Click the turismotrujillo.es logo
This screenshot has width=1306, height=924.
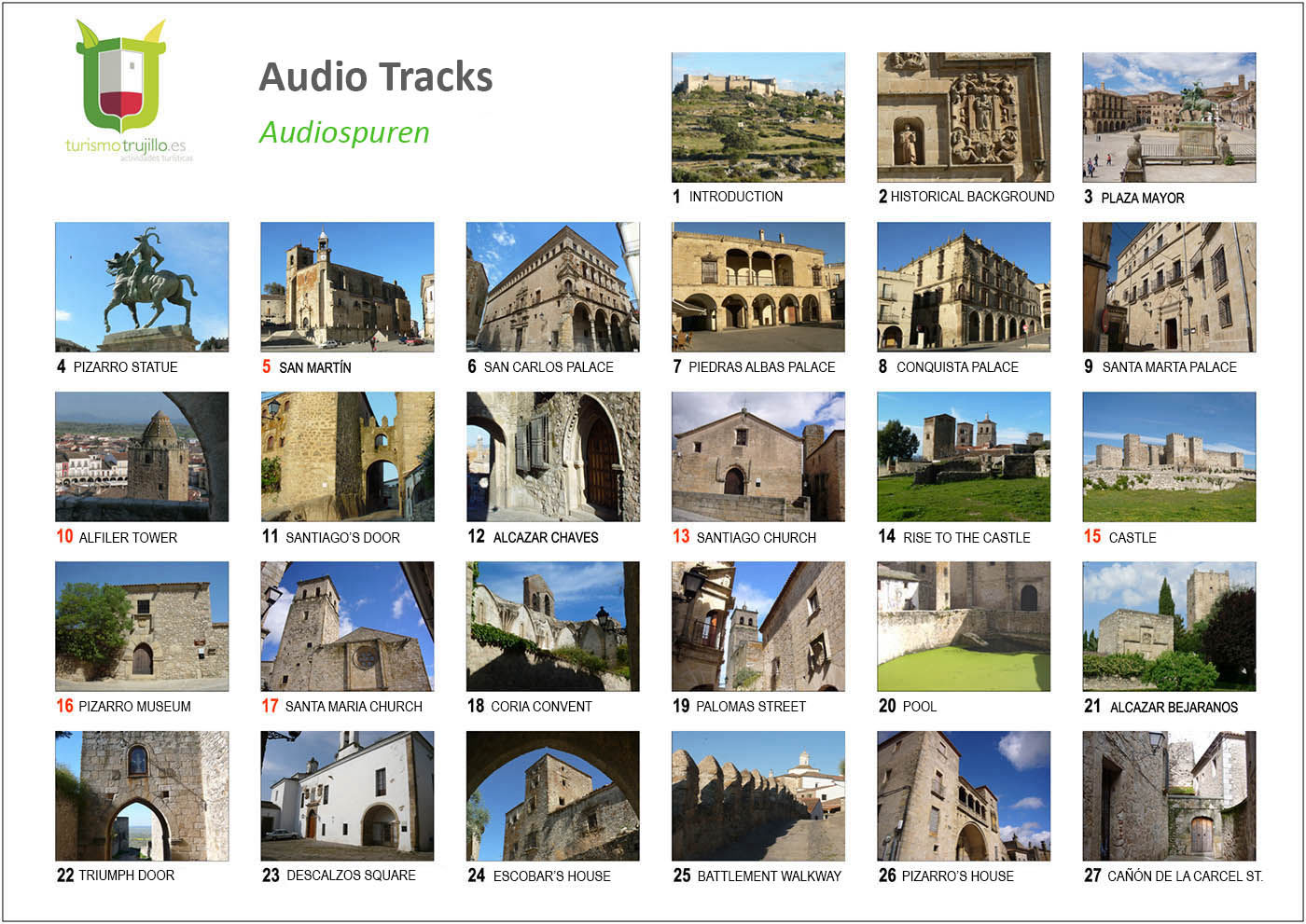[x=128, y=90]
